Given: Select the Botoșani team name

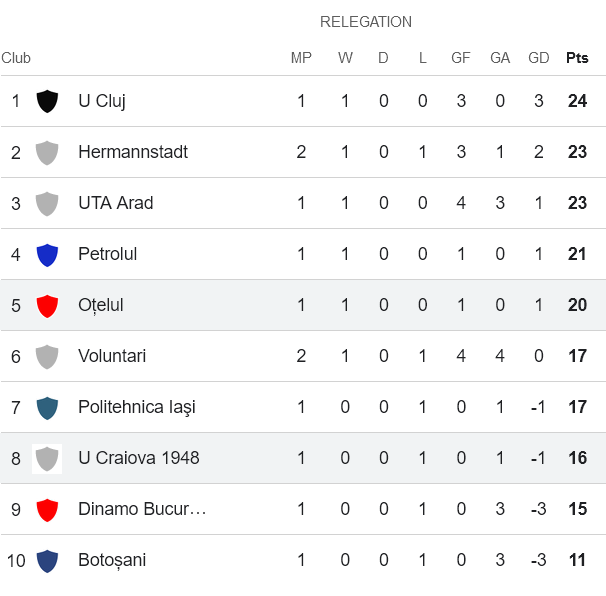Looking at the screenshot, I should (x=112, y=560).
